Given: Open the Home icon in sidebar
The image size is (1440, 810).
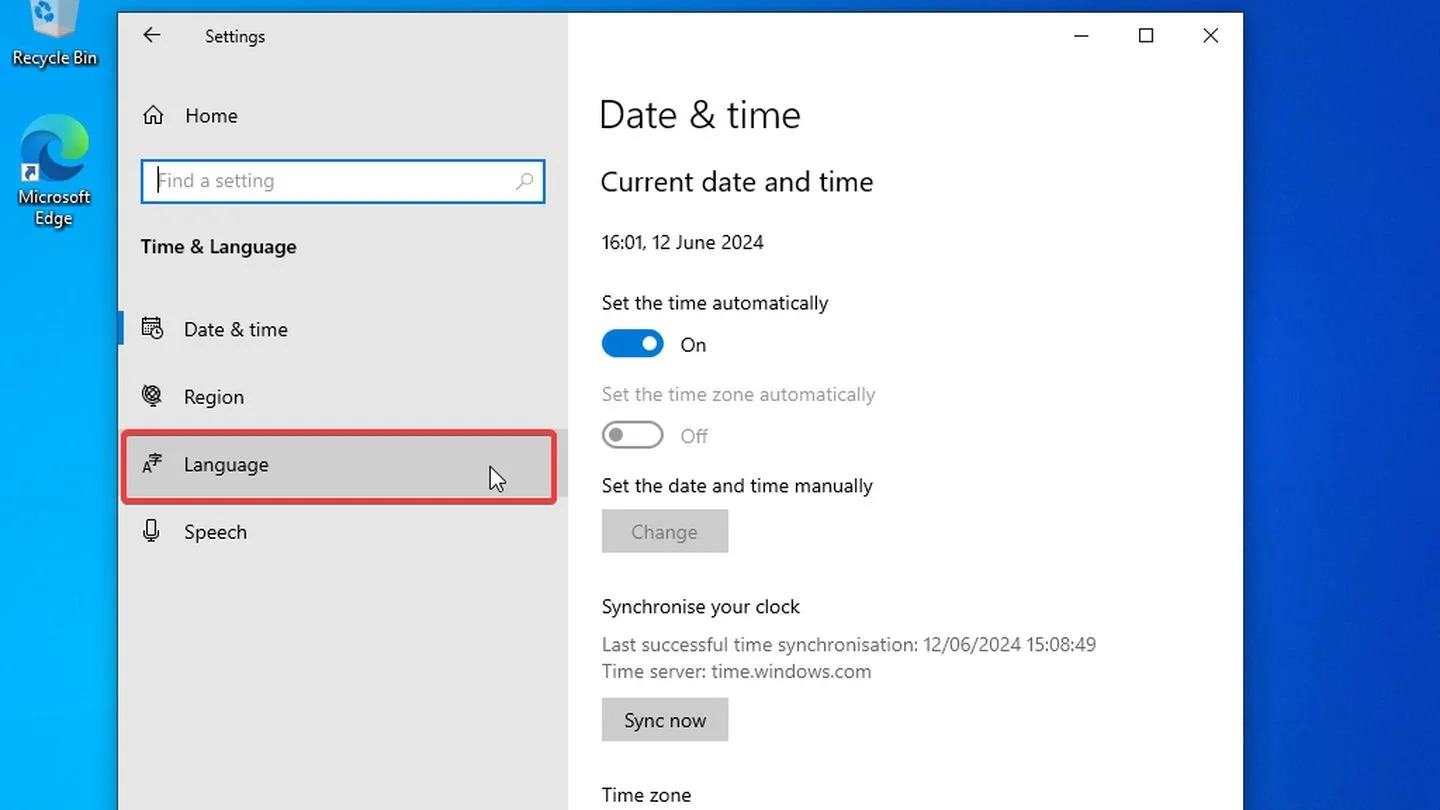Looking at the screenshot, I should click(153, 115).
